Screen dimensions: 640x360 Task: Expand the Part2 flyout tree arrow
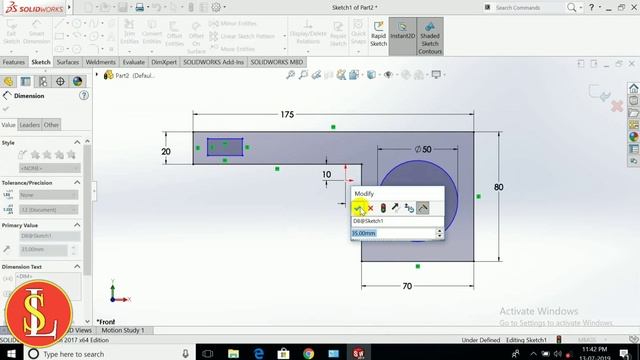pyautogui.click(x=97, y=75)
